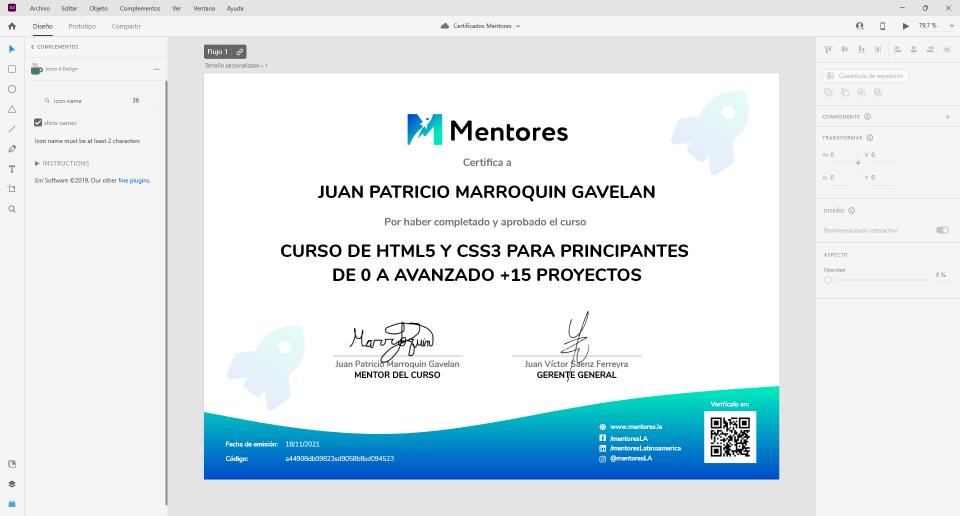Image resolution: width=960 pixels, height=516 pixels.
Task: Click align top edges icon
Action: tap(828, 50)
